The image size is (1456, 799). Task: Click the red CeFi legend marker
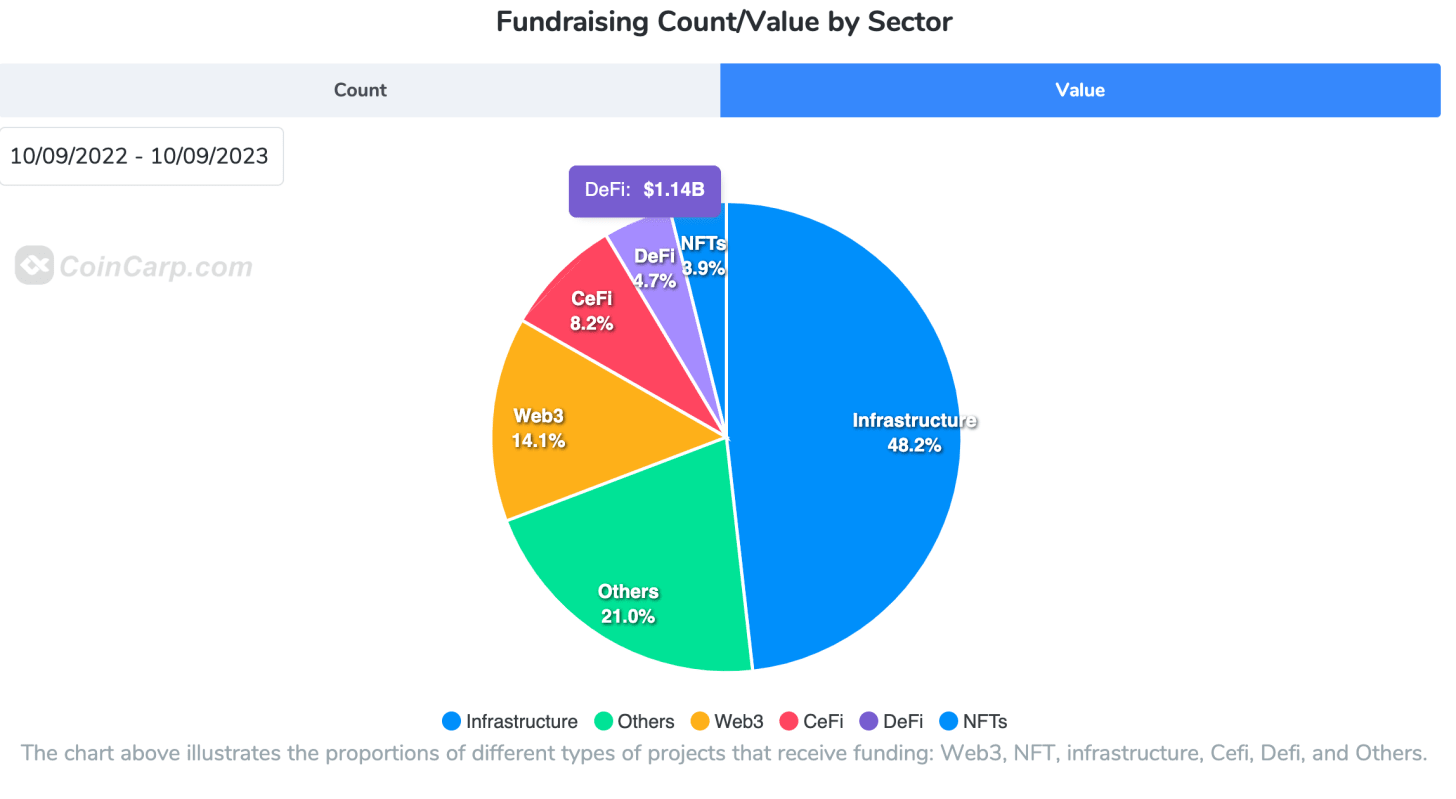789,721
